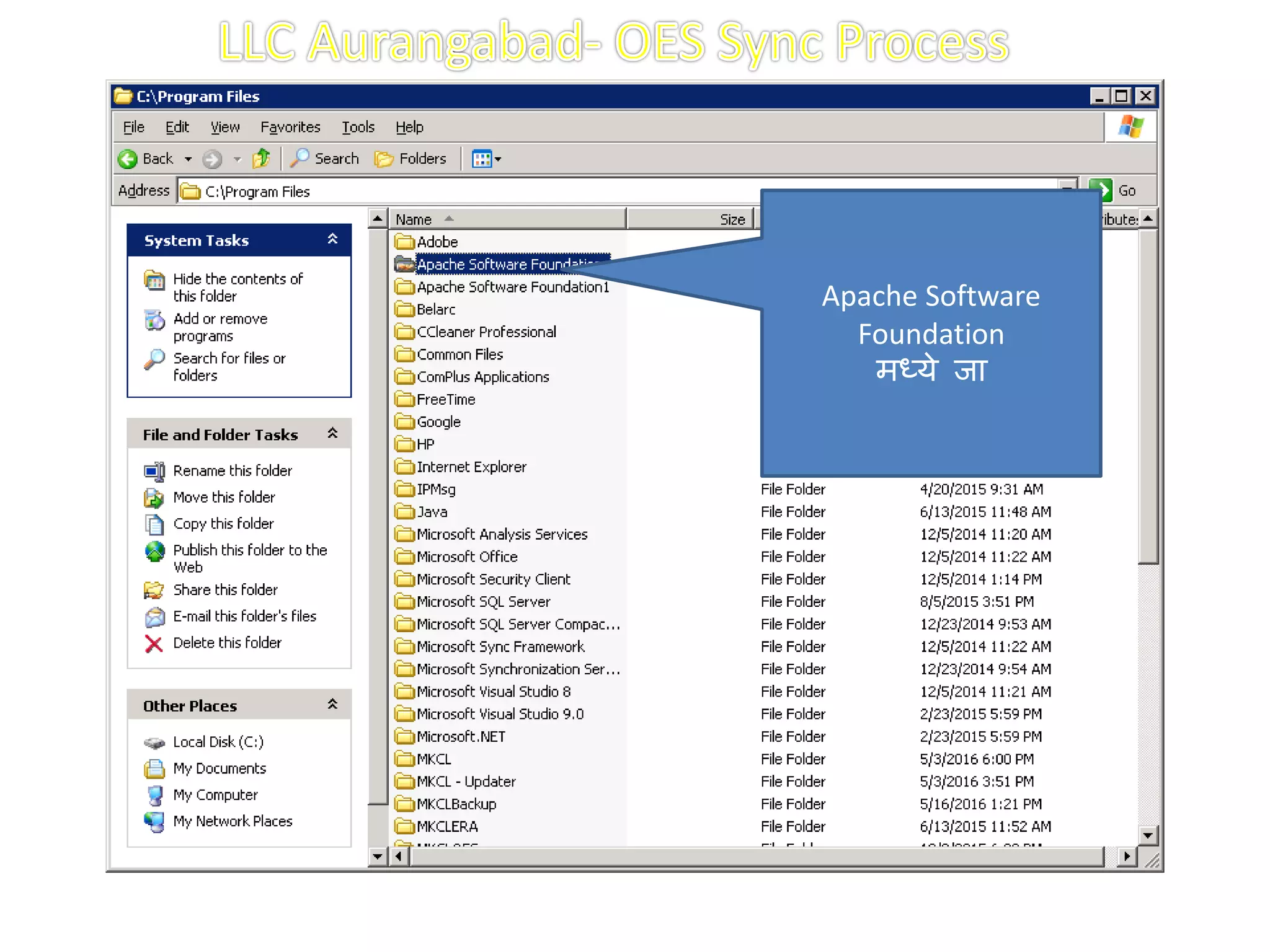Screen dimensions: 1270x952
Task: Click the task pane scroll down arrow
Action: [x=378, y=857]
